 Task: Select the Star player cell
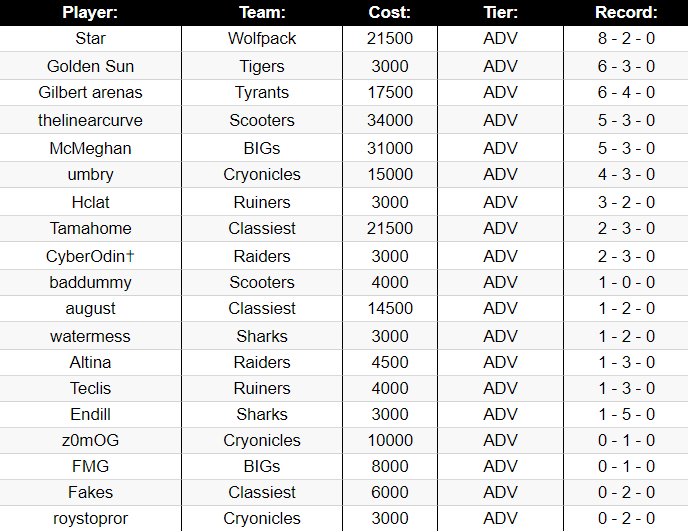click(90, 39)
